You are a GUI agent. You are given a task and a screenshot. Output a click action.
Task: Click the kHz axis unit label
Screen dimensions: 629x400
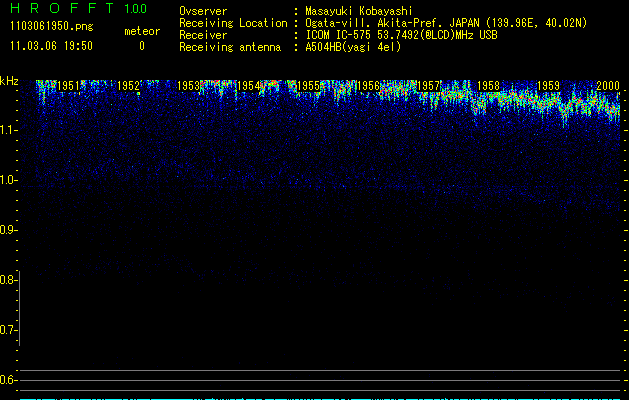coord(9,81)
